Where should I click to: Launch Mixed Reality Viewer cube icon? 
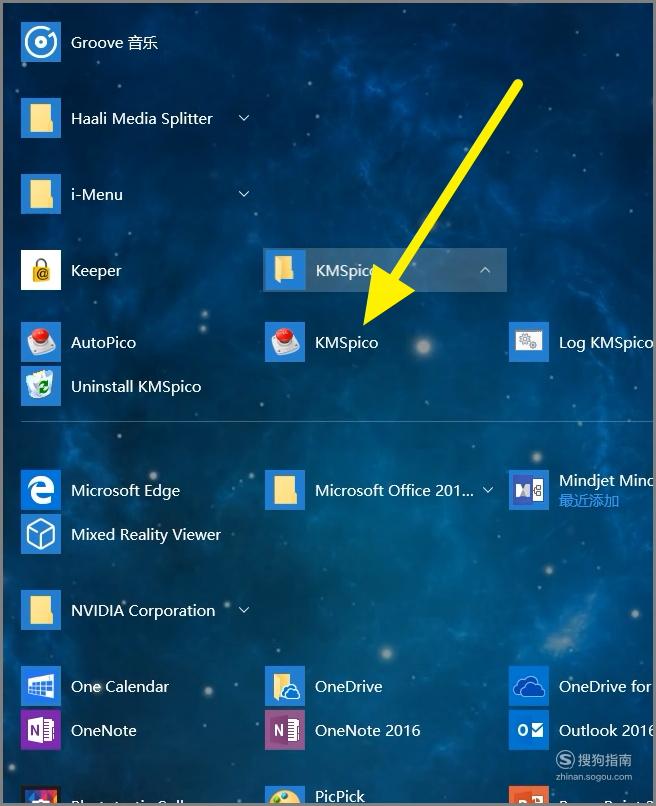tap(41, 534)
